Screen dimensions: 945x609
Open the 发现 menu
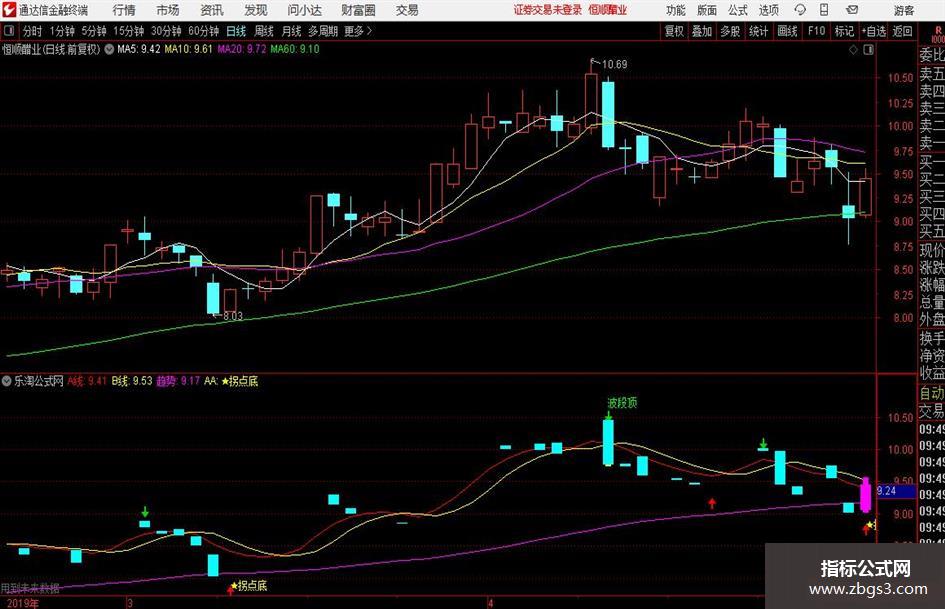tap(256, 10)
